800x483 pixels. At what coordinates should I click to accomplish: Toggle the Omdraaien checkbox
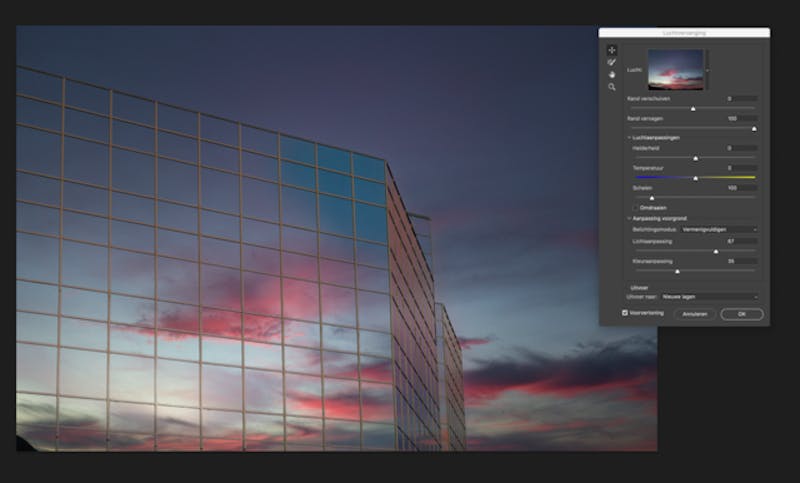point(635,208)
